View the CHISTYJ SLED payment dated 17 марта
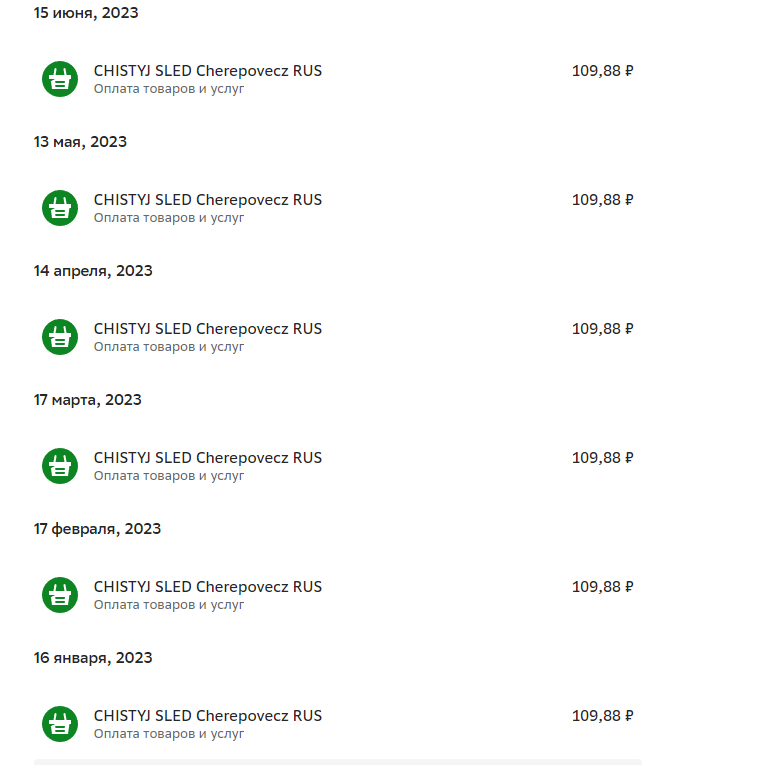This screenshot has height=765, width=773. coord(208,458)
